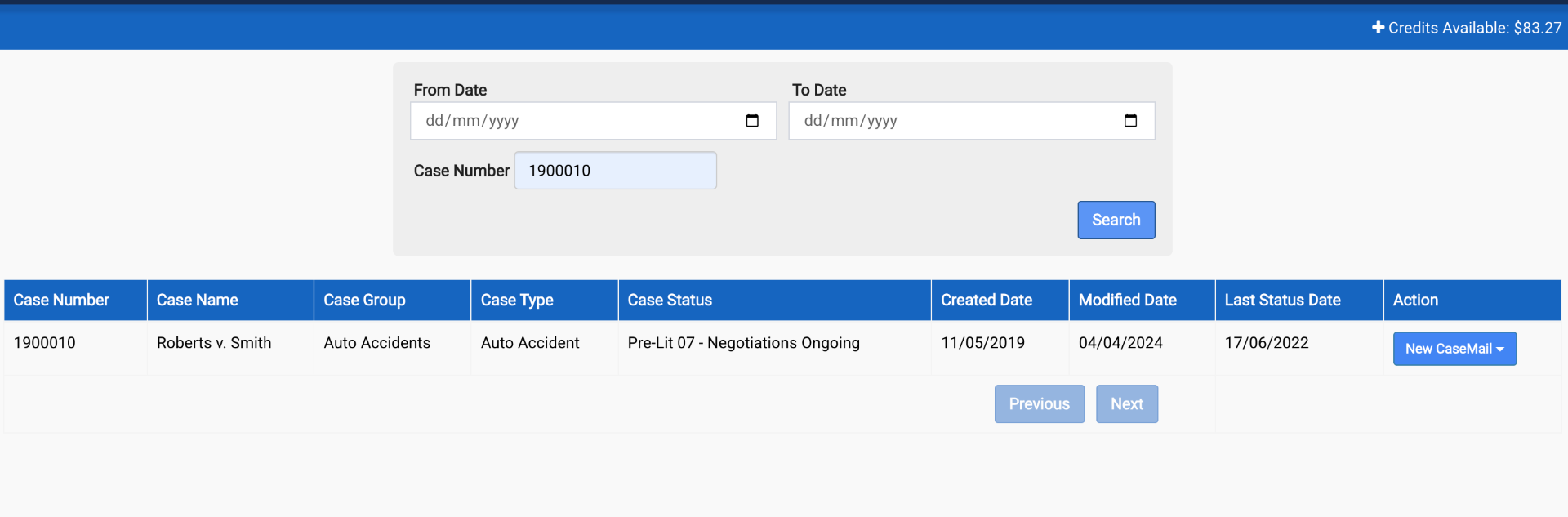Click the Credits Available amount text
Viewport: 1568px width, 517px height.
1475,28
